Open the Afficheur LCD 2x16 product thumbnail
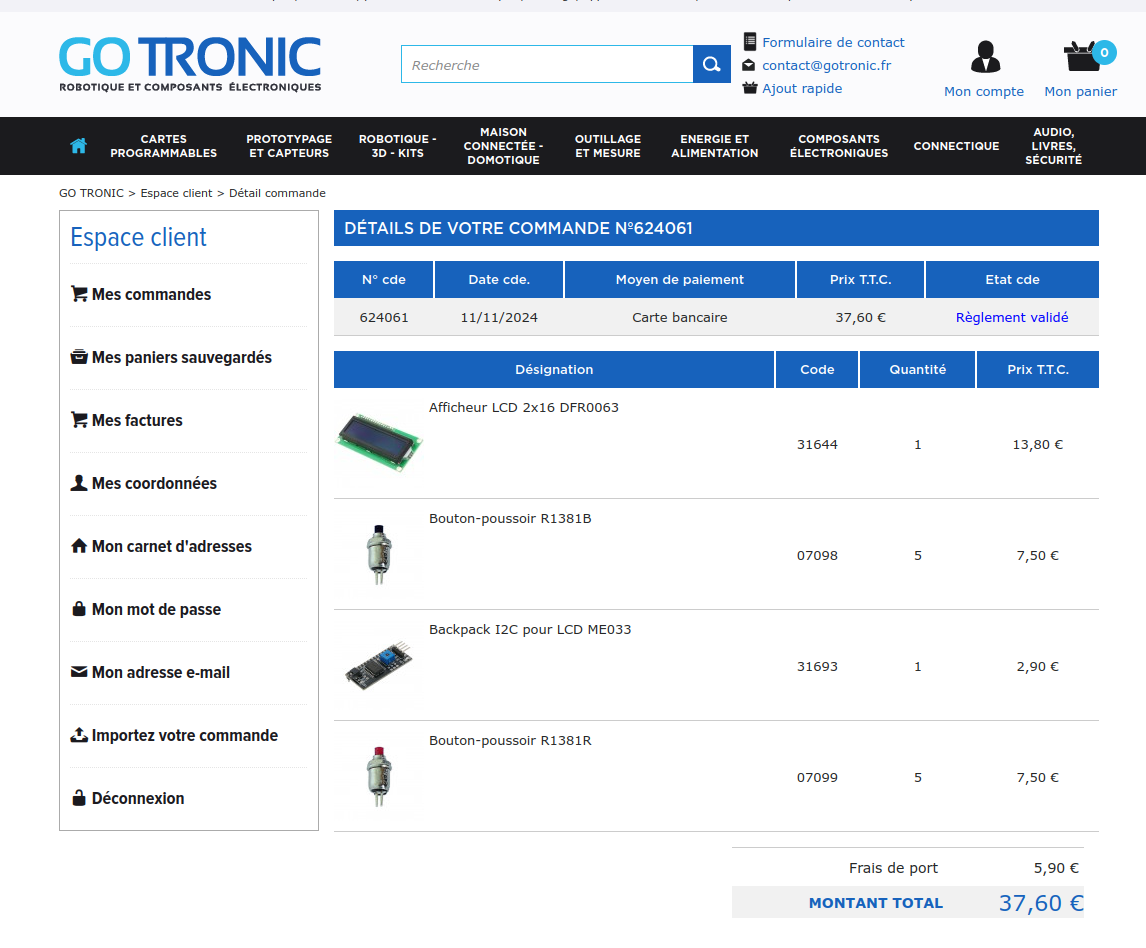The image size is (1146, 948). pos(378,443)
